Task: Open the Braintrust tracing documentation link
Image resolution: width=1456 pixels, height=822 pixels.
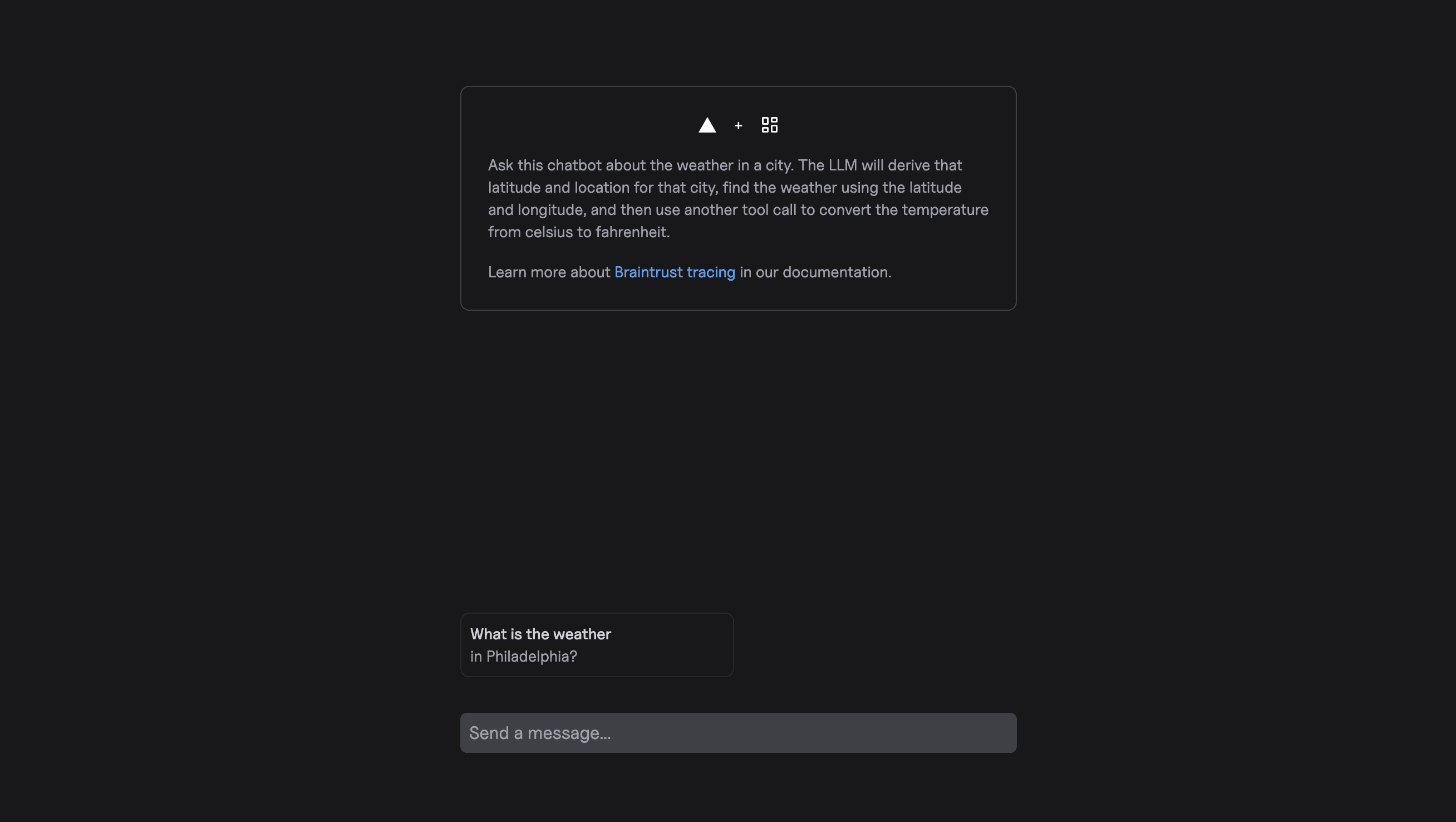Action: tap(675, 272)
